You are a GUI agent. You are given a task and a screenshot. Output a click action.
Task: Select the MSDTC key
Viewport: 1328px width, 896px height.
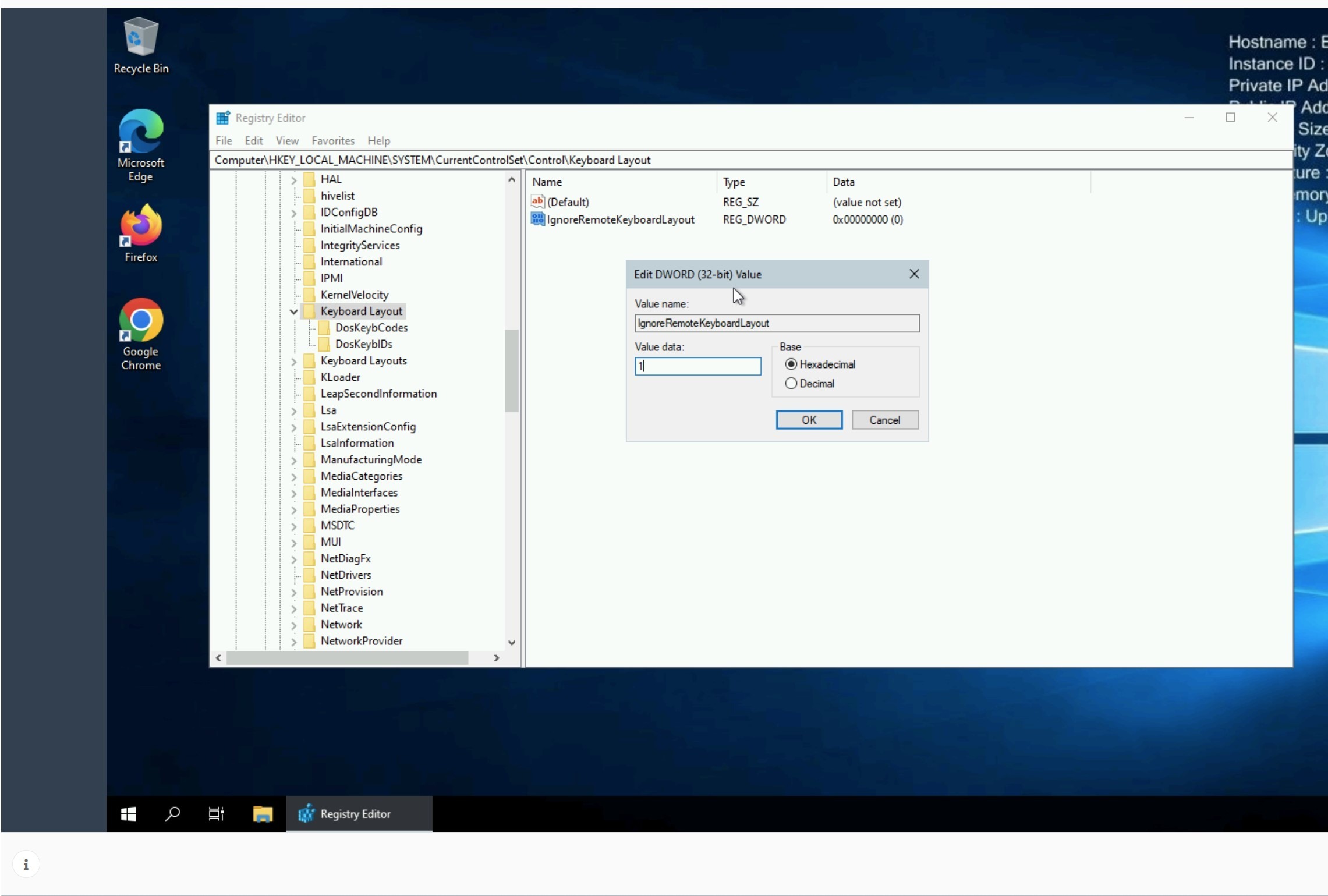[x=337, y=525]
